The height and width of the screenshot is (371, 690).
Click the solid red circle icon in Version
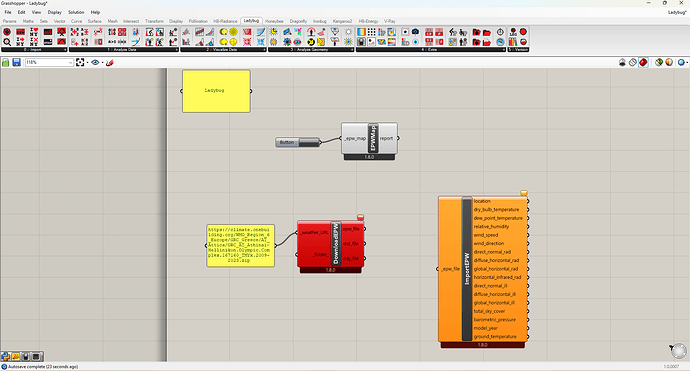pos(523,32)
